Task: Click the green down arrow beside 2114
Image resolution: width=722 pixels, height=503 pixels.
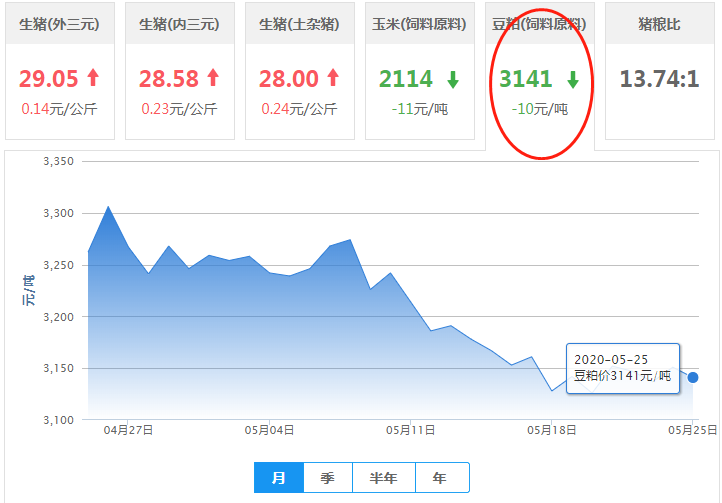Action: [453, 80]
